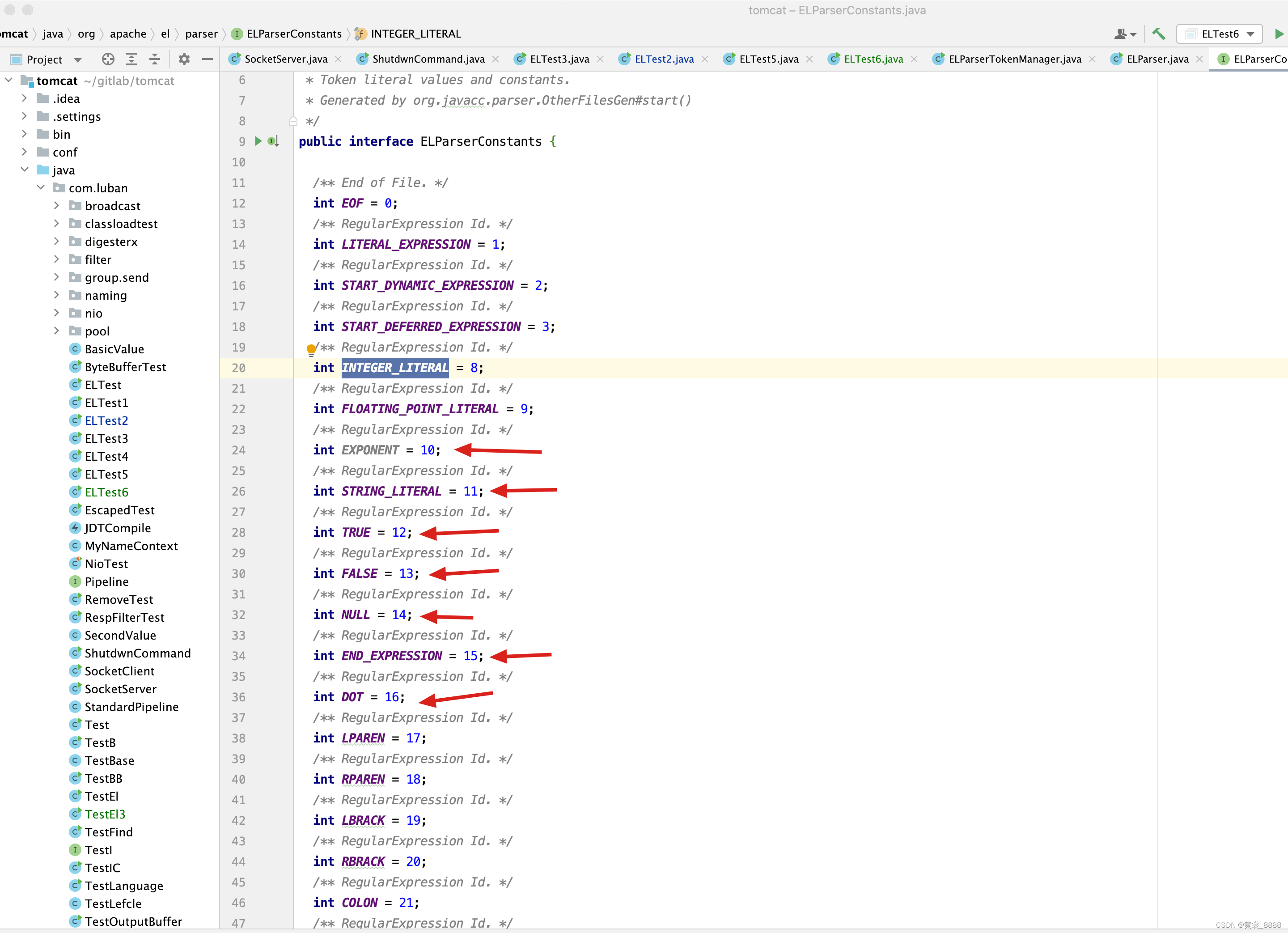Click the implementations gutter icon on line 9
Image resolution: width=1288 pixels, height=933 pixels.
[273, 141]
